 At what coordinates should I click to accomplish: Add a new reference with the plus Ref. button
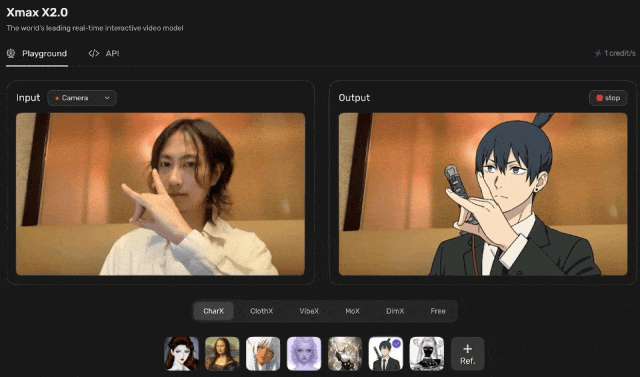467,353
